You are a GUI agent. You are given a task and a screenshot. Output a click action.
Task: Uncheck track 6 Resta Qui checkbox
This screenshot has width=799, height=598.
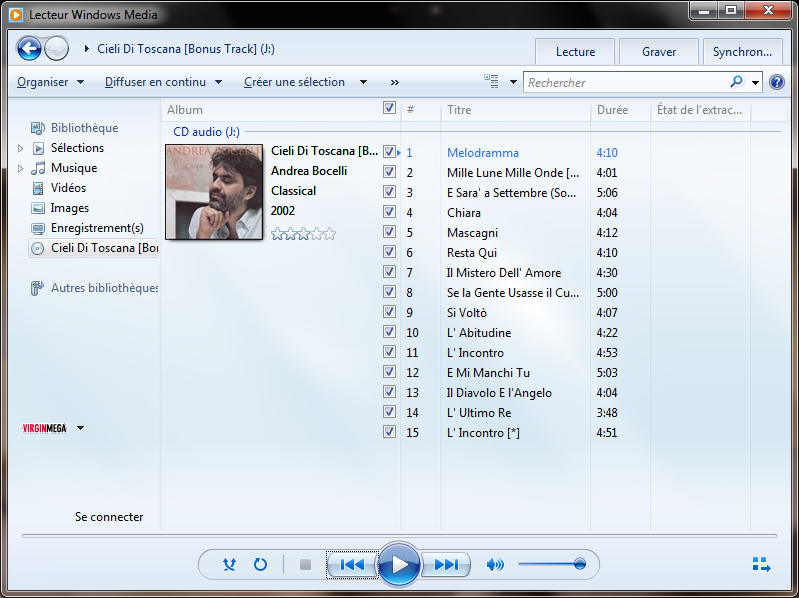tap(389, 252)
